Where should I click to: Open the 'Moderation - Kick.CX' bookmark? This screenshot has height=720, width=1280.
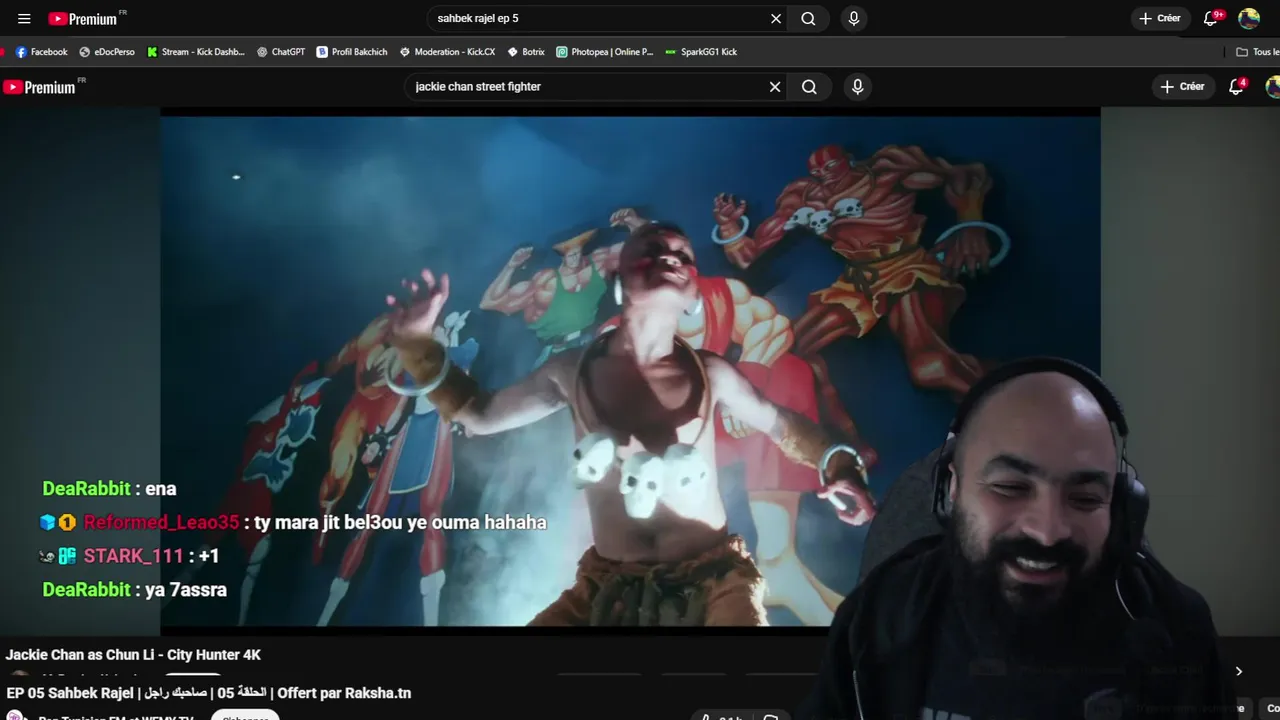[x=447, y=52]
